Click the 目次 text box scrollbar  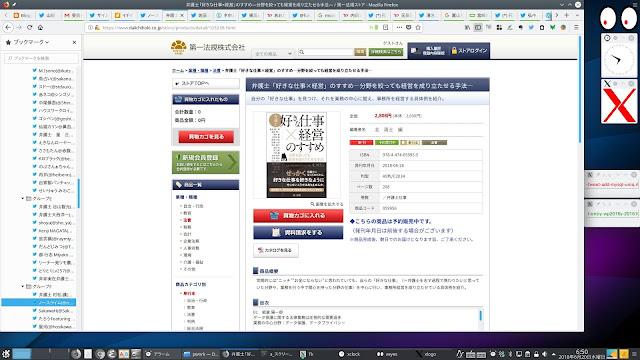480,316
